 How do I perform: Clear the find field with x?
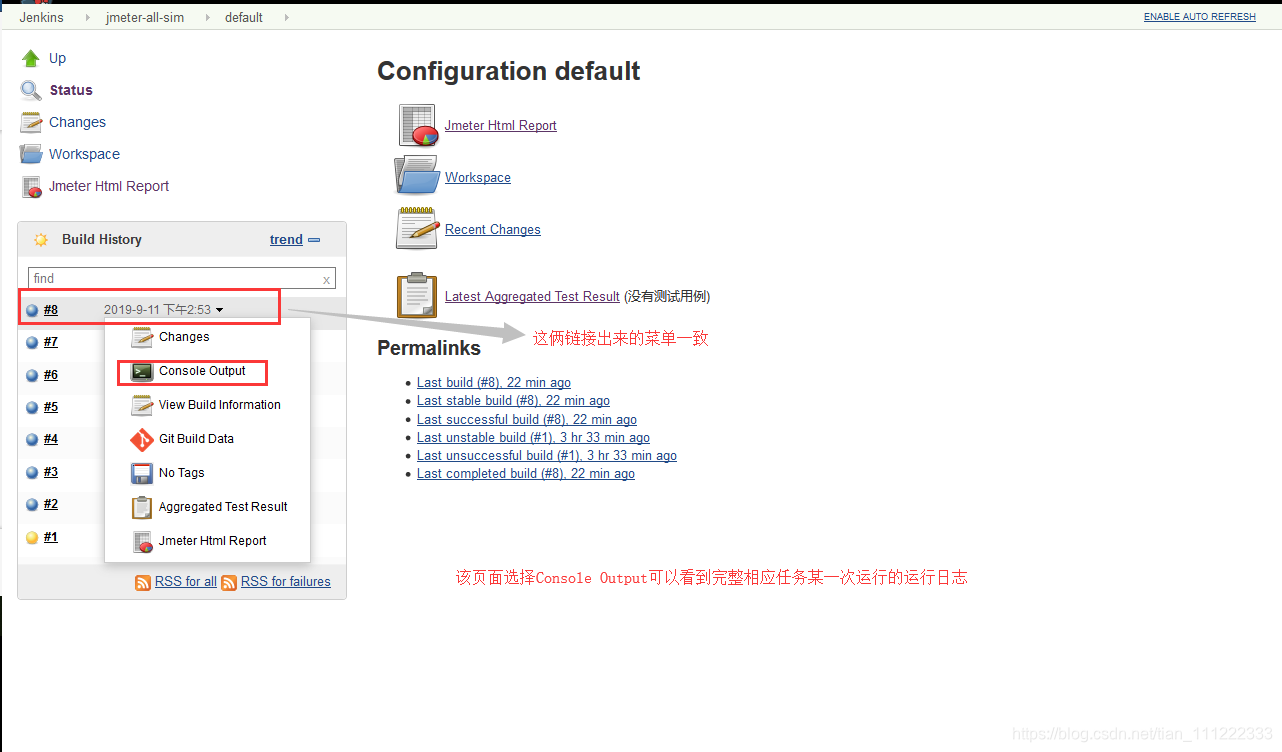(326, 280)
